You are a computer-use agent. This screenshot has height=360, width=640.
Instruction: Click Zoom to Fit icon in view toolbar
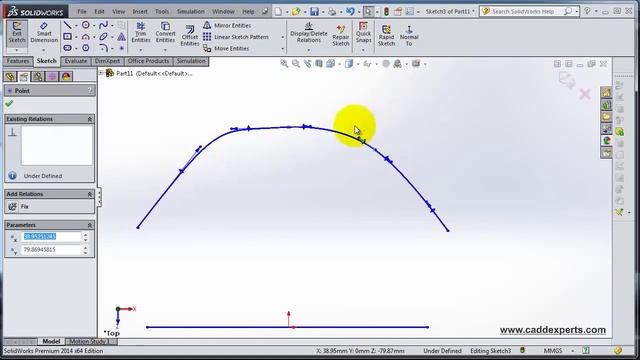pos(284,64)
